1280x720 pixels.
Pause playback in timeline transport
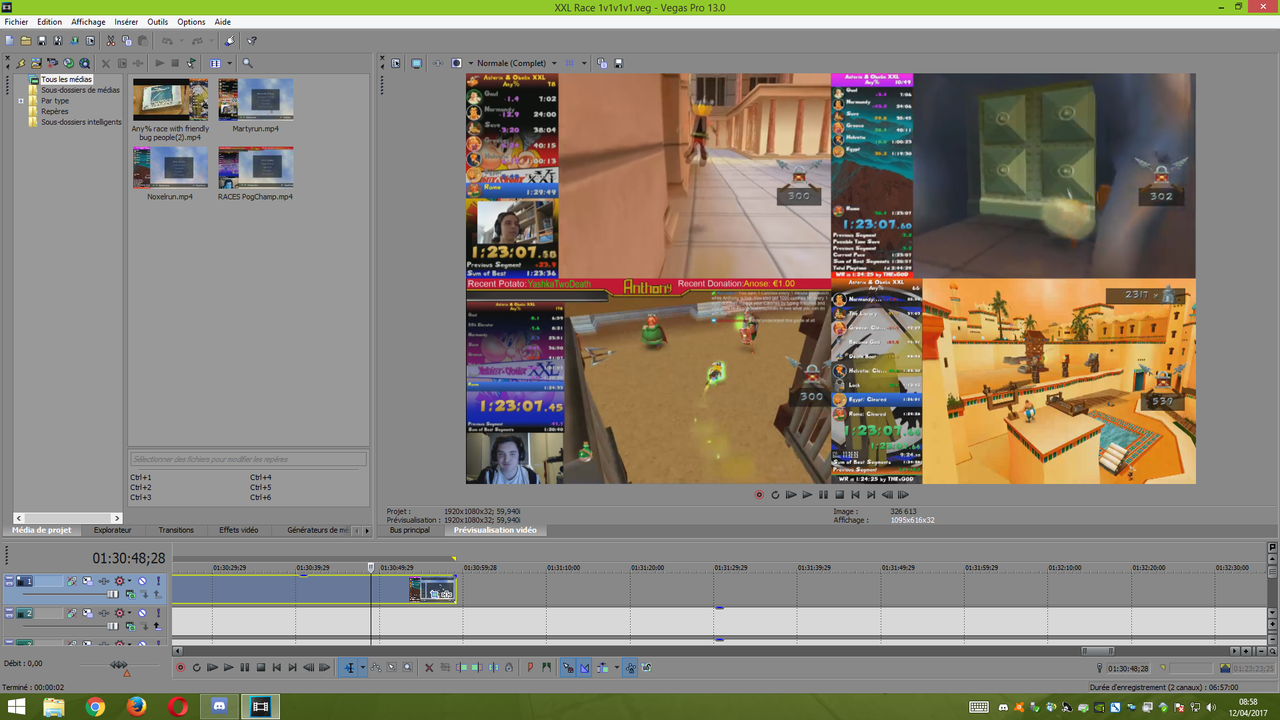(x=244, y=668)
